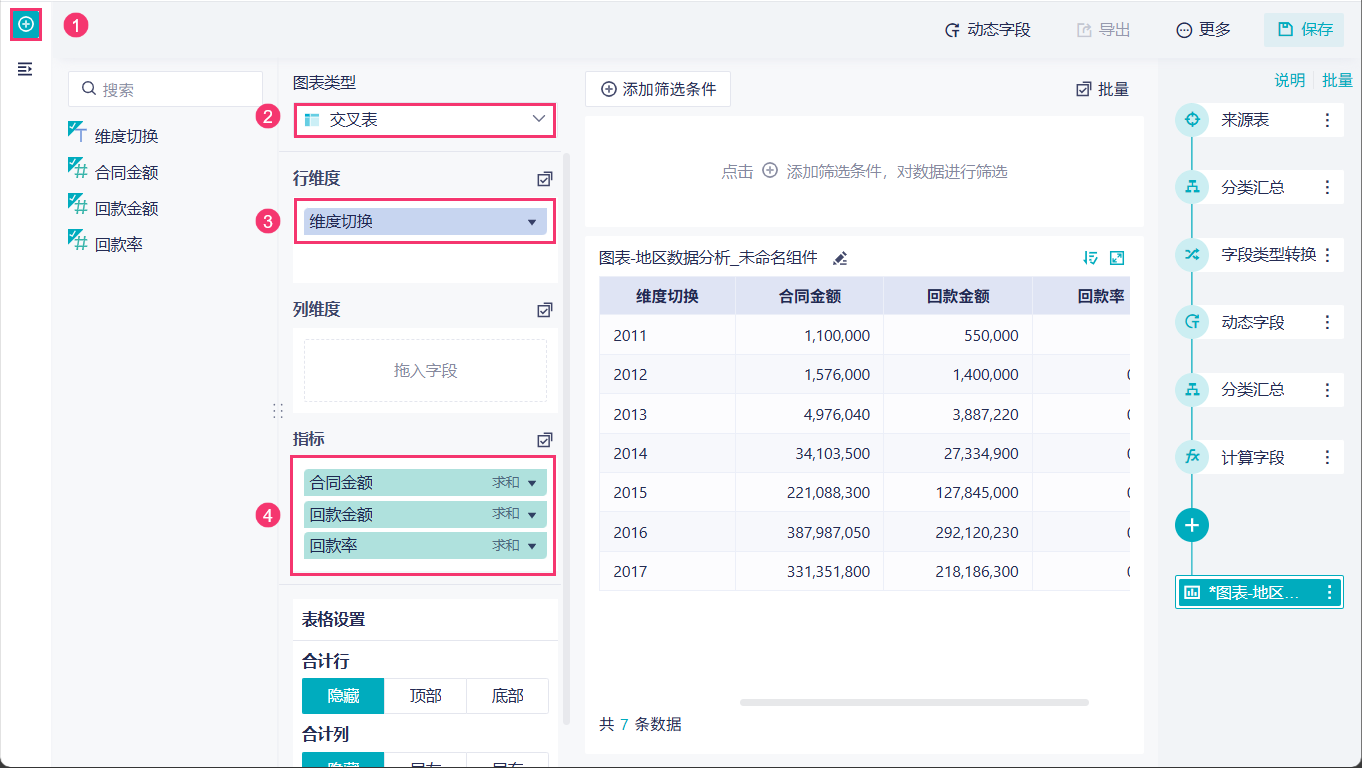Viewport: 1362px width, 768px height.
Task: Click the pencil icon to rename chart
Action: [840, 258]
